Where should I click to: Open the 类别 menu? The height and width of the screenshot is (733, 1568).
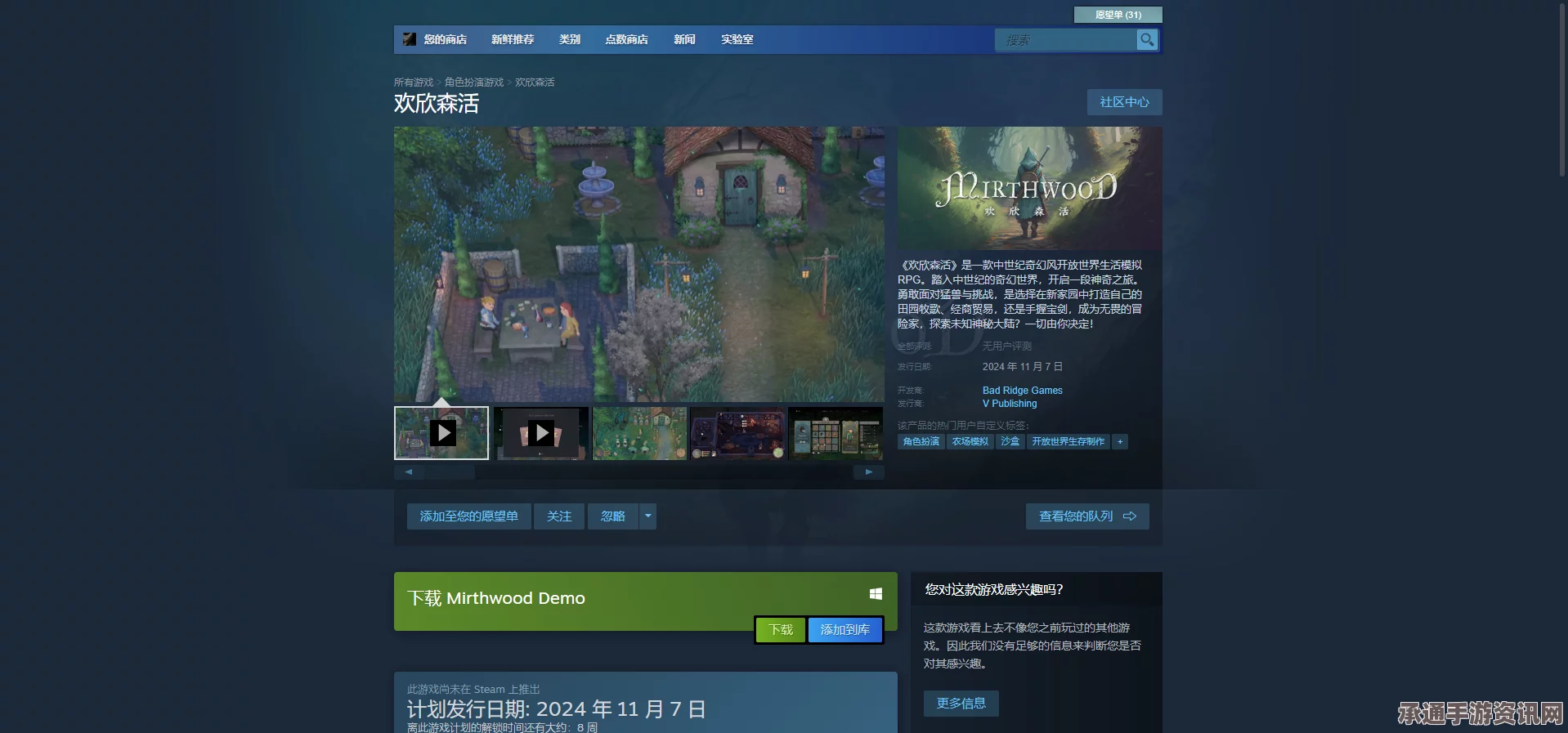pyautogui.click(x=570, y=39)
